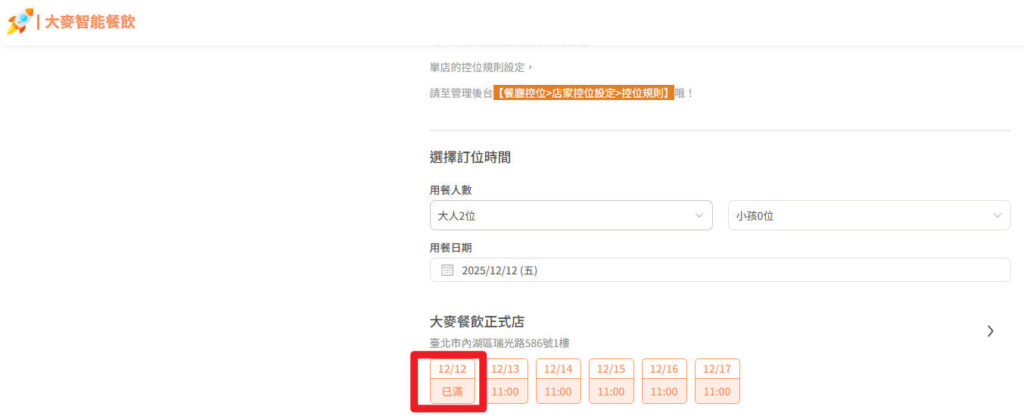Open the 小孩0位 children dropdown
The height and width of the screenshot is (416, 1024).
coord(869,216)
